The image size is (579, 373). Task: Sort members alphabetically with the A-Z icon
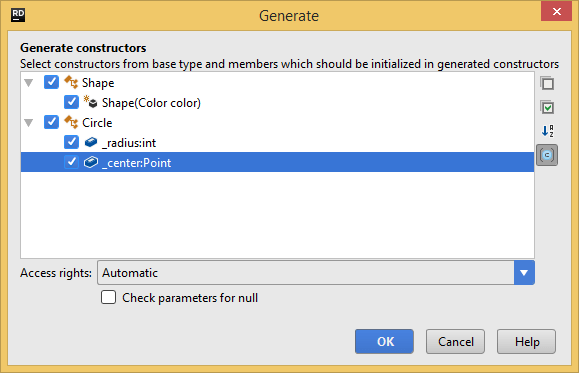[547, 131]
